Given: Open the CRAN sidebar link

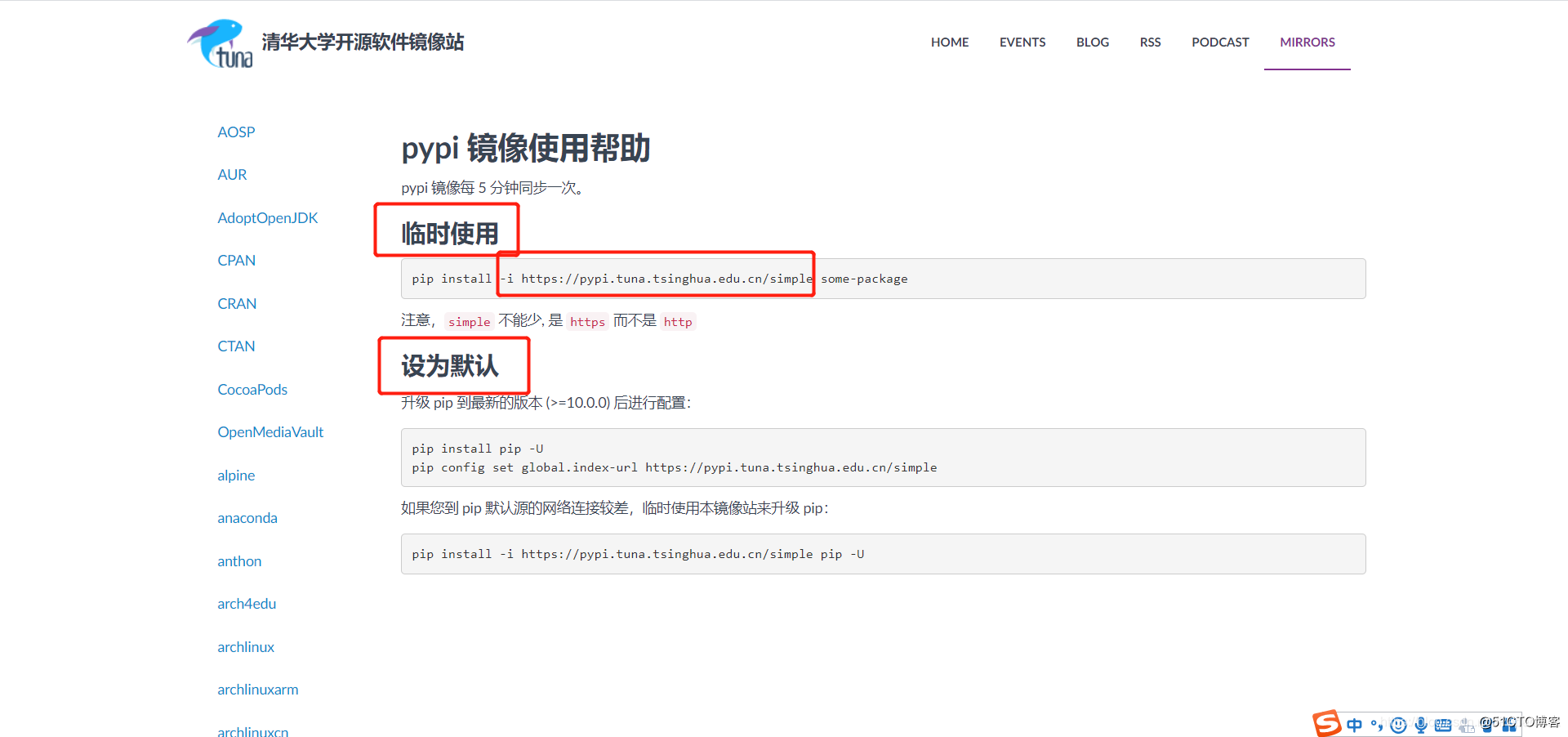Looking at the screenshot, I should coord(237,304).
